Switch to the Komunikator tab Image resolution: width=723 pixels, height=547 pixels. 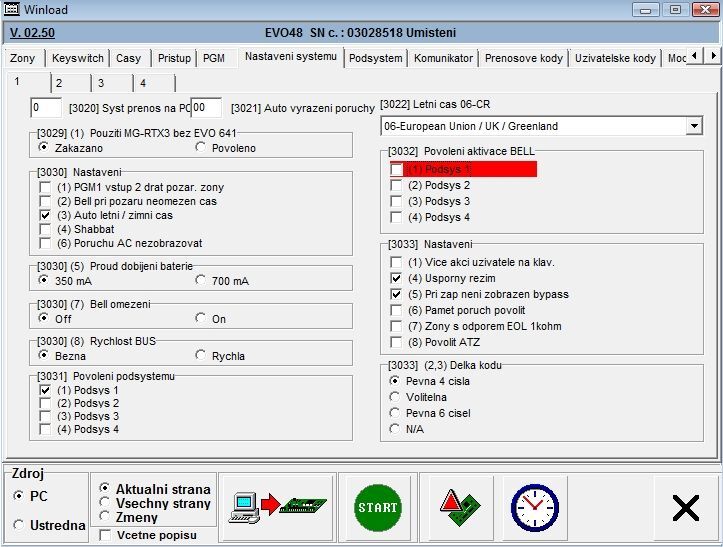point(443,58)
